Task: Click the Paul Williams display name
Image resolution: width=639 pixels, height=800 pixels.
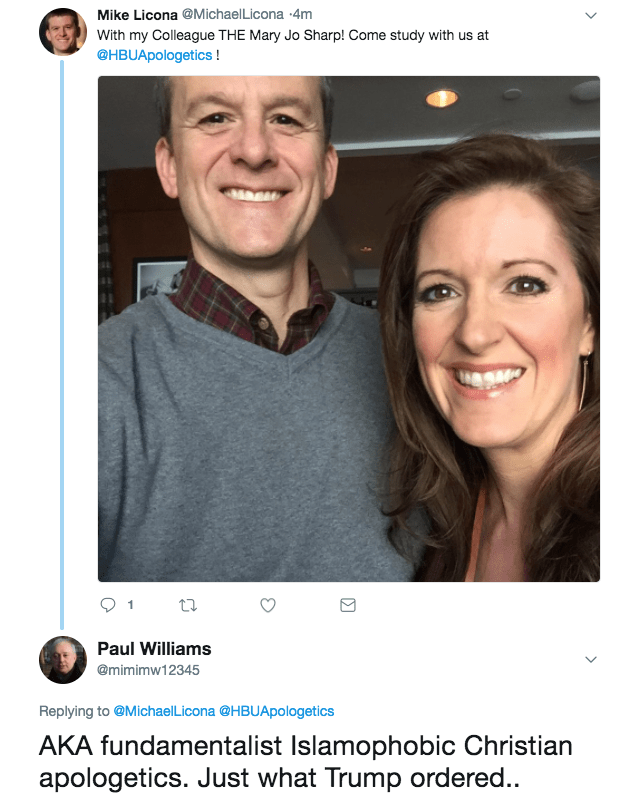Action: coord(154,649)
